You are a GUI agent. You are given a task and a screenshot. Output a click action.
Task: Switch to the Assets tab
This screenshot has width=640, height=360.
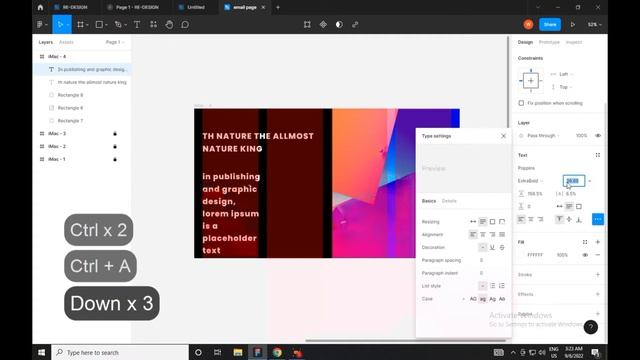66,42
